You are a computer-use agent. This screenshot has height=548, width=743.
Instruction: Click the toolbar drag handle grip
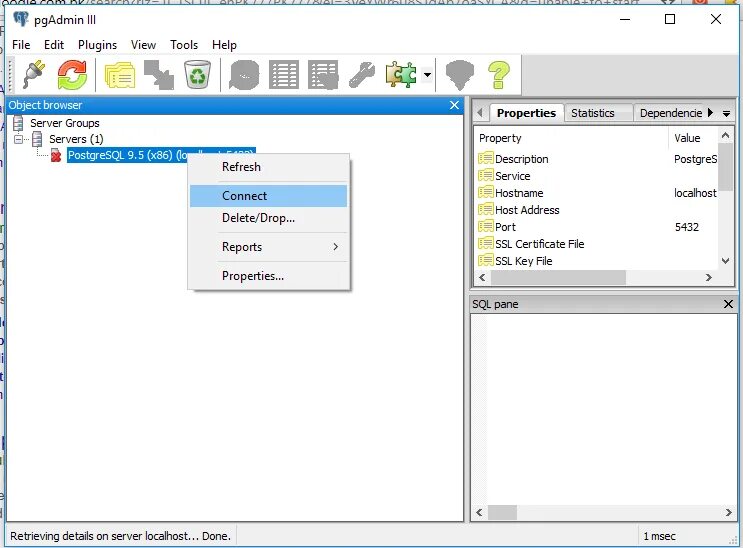point(10,75)
